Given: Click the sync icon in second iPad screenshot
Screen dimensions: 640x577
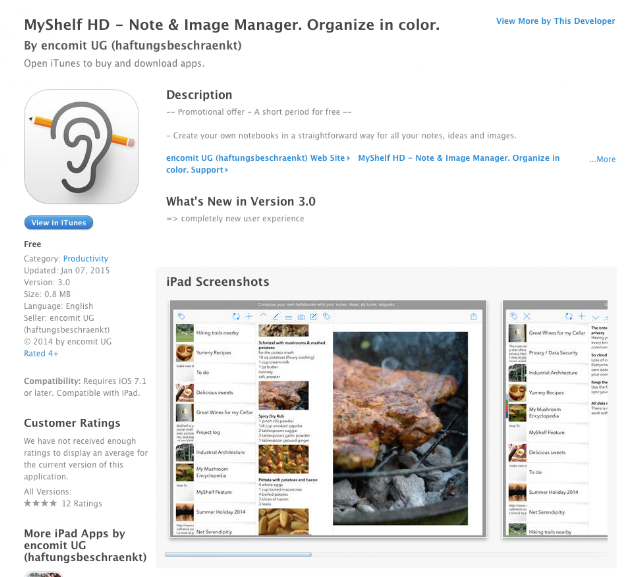Looking at the screenshot, I should (x=569, y=316).
